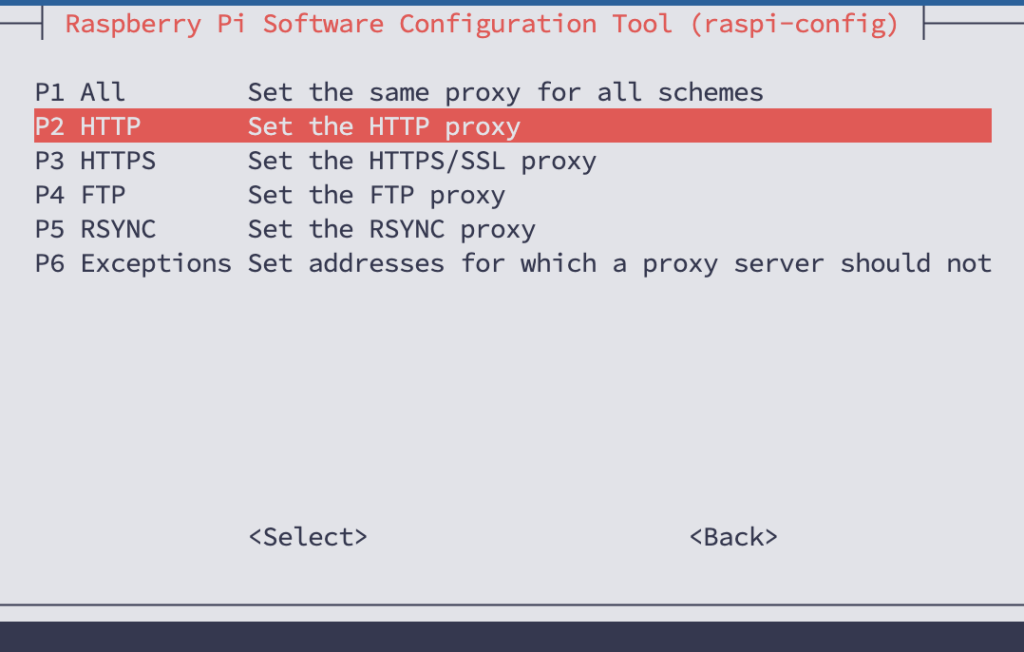
Task: Click the 'Set the HTTP proxy' description
Action: click(x=384, y=127)
